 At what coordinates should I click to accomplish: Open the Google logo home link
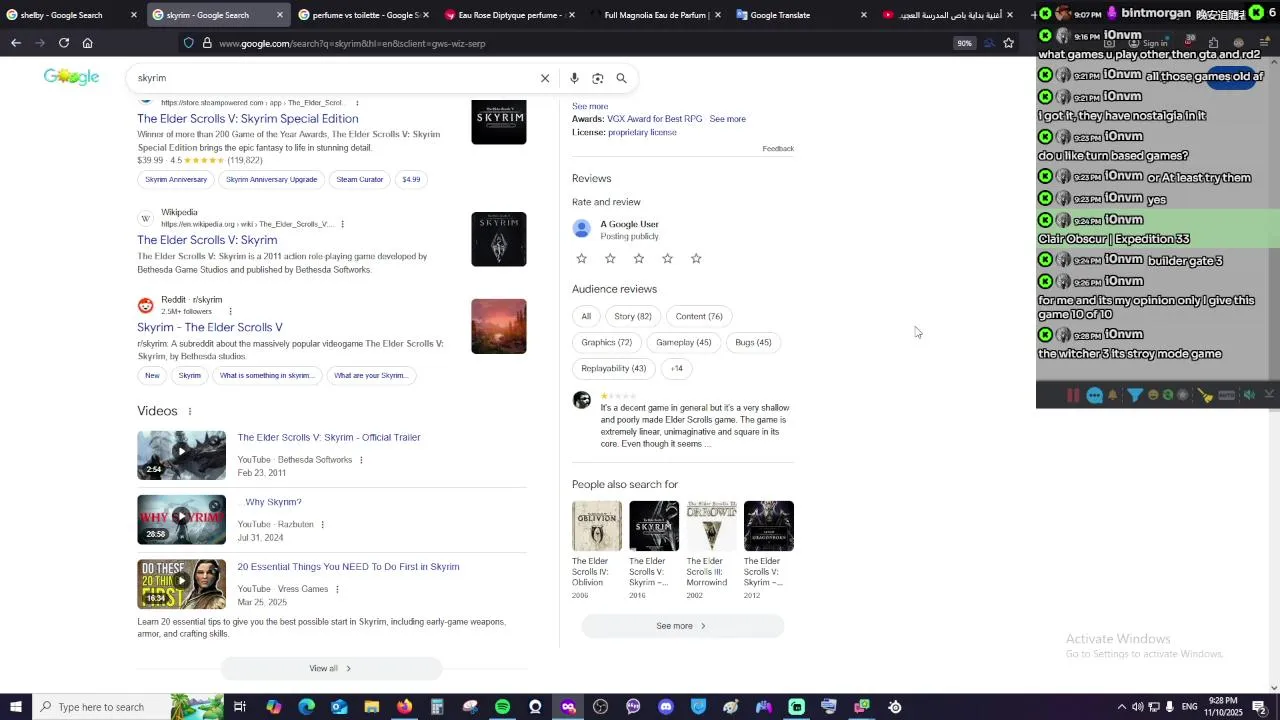pyautogui.click(x=71, y=77)
